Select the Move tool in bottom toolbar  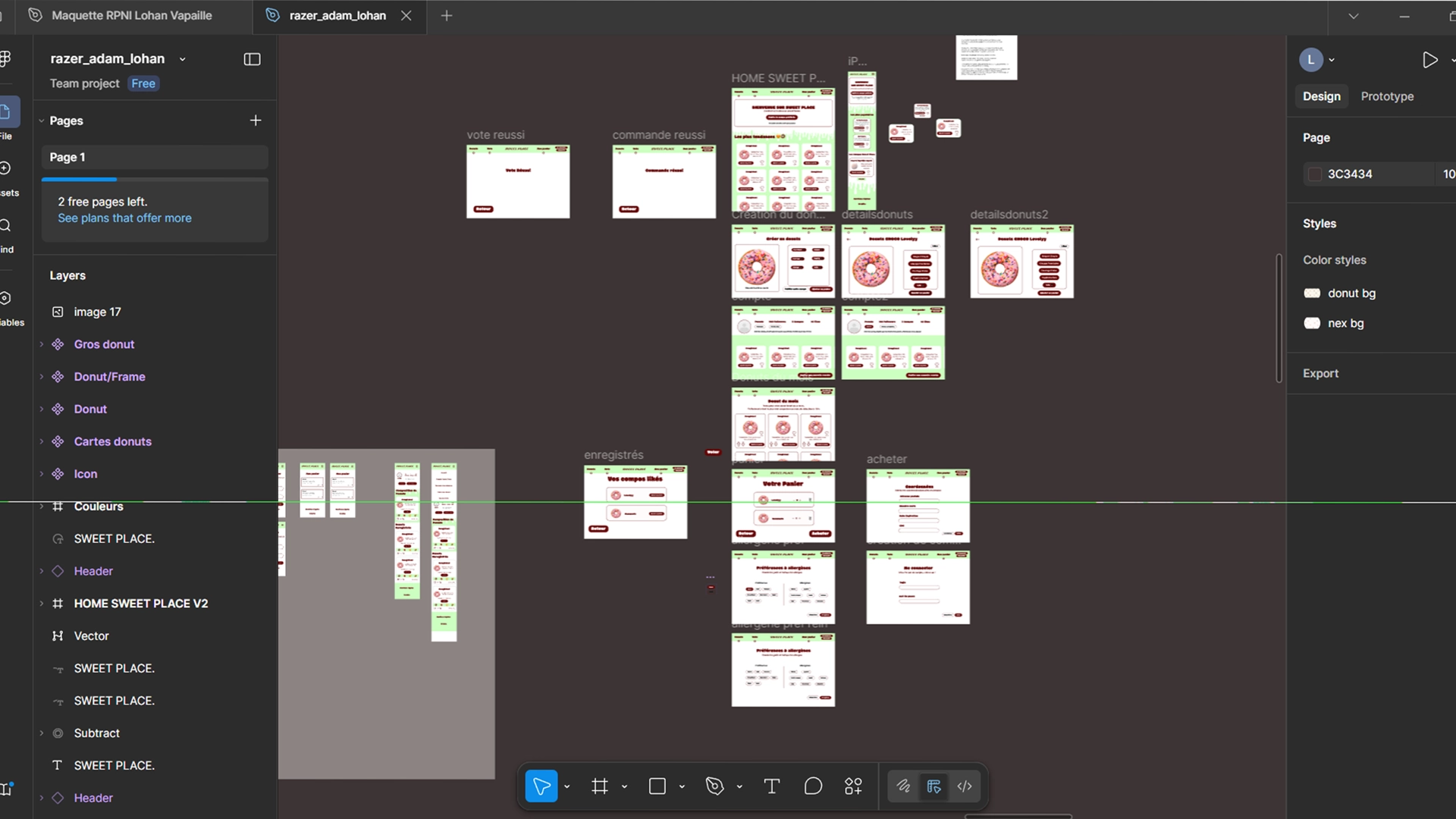coord(541,786)
